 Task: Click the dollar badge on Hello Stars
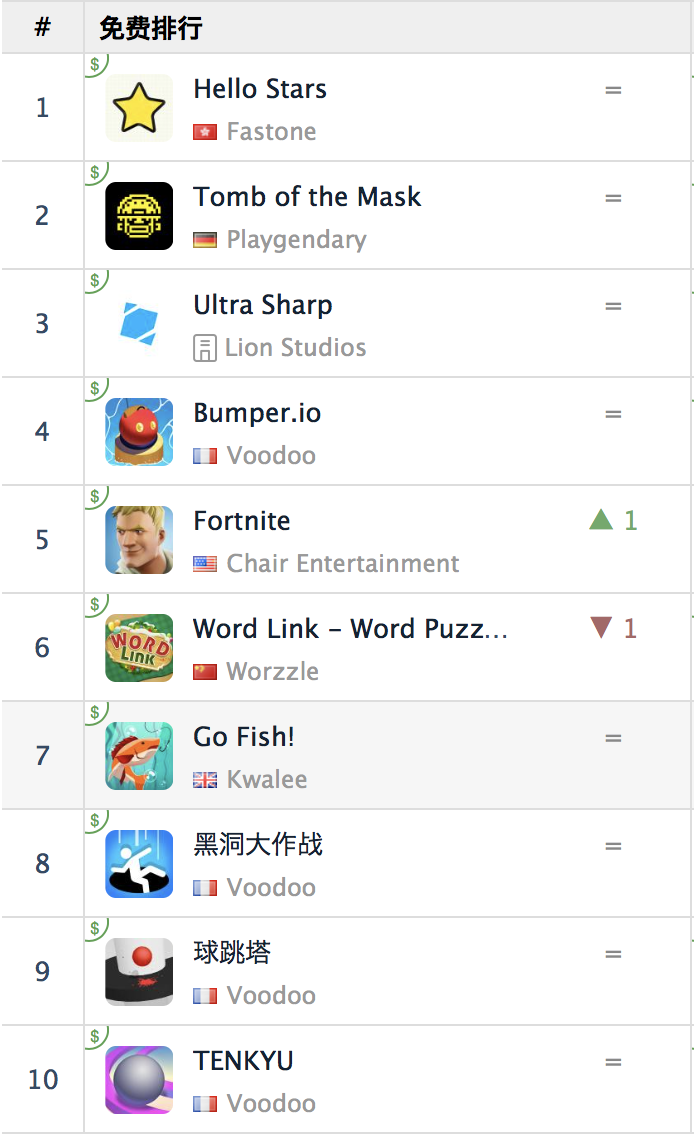tap(95, 64)
